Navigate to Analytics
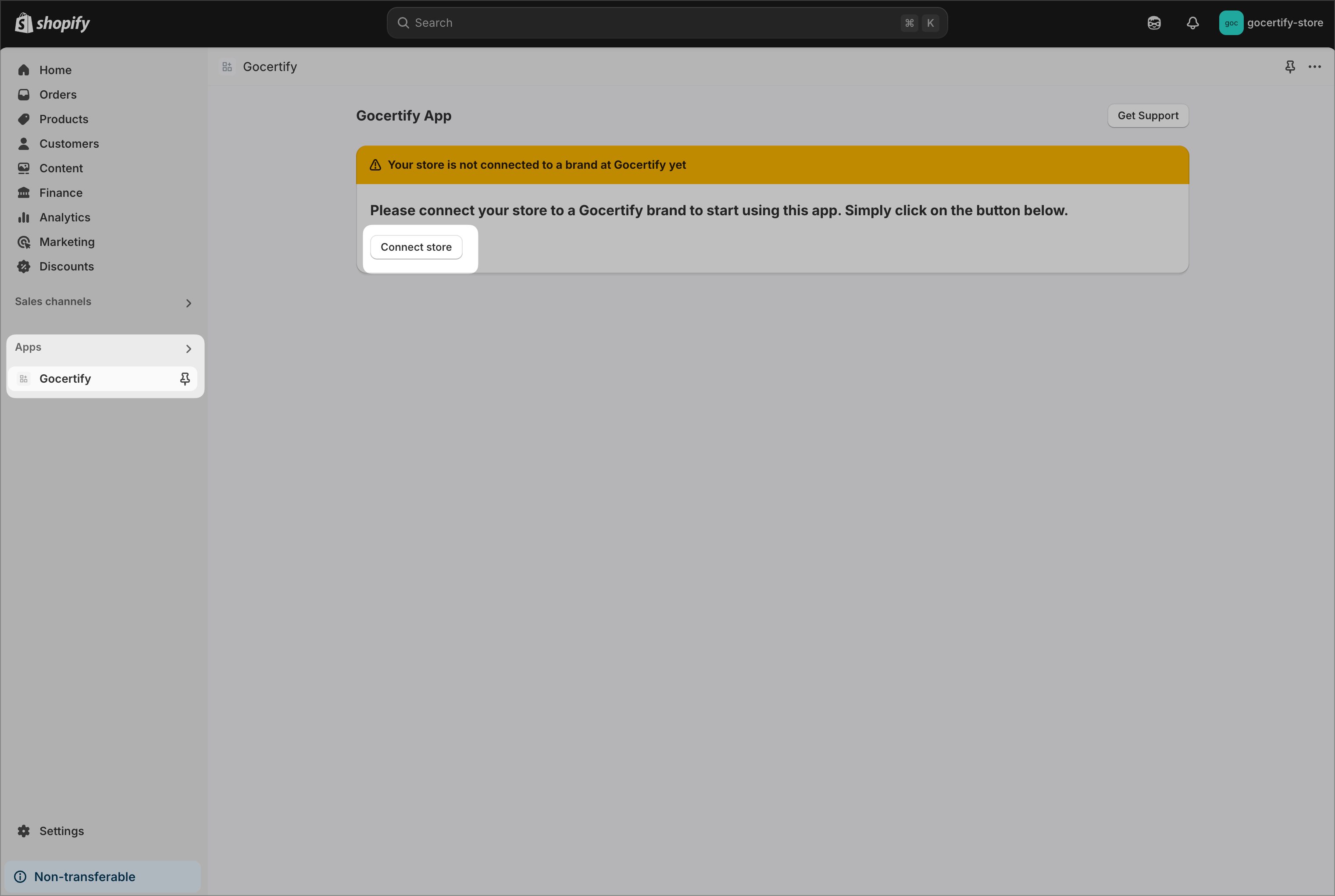This screenshot has width=1335, height=896. pos(64,218)
